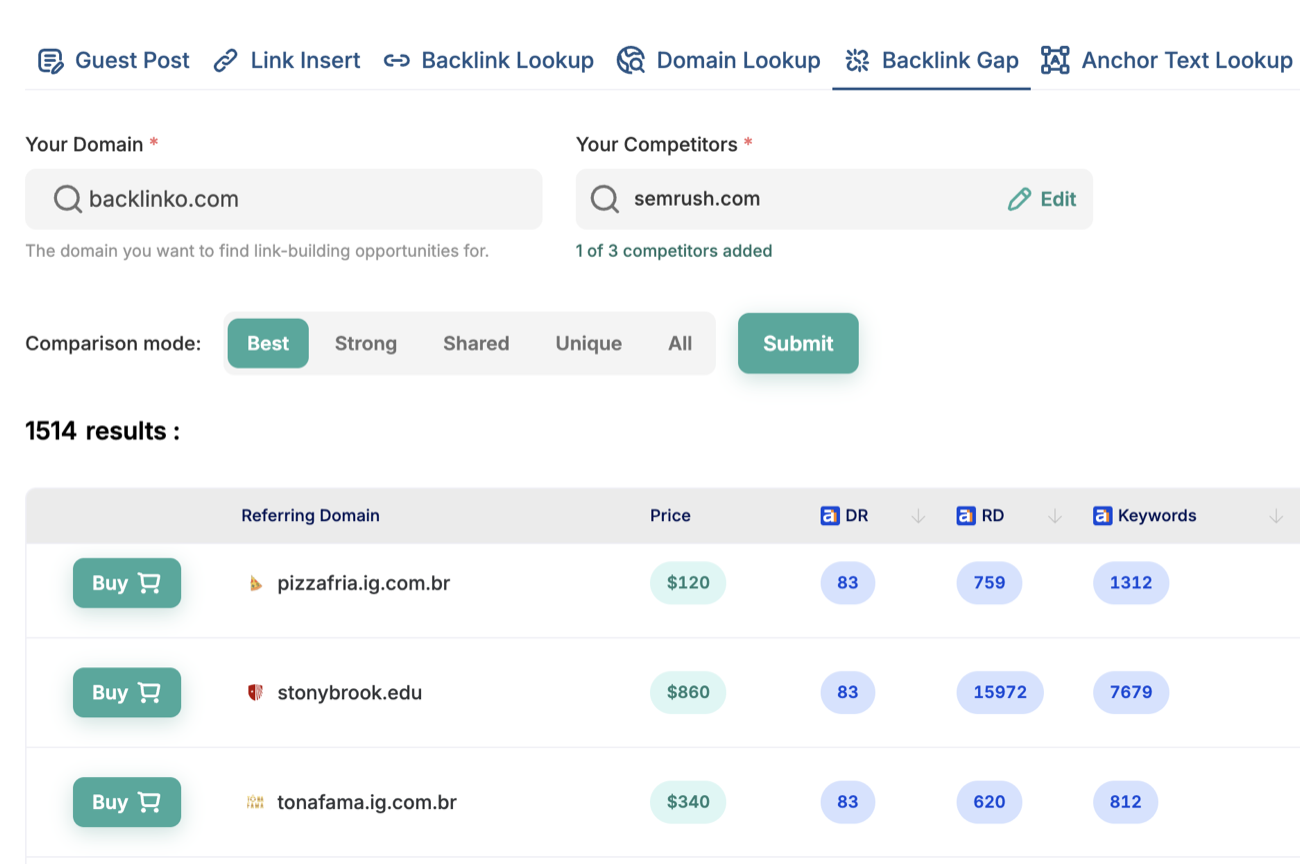
Task: Buy the pizzafria.ig.com.br backlink
Action: [x=127, y=583]
